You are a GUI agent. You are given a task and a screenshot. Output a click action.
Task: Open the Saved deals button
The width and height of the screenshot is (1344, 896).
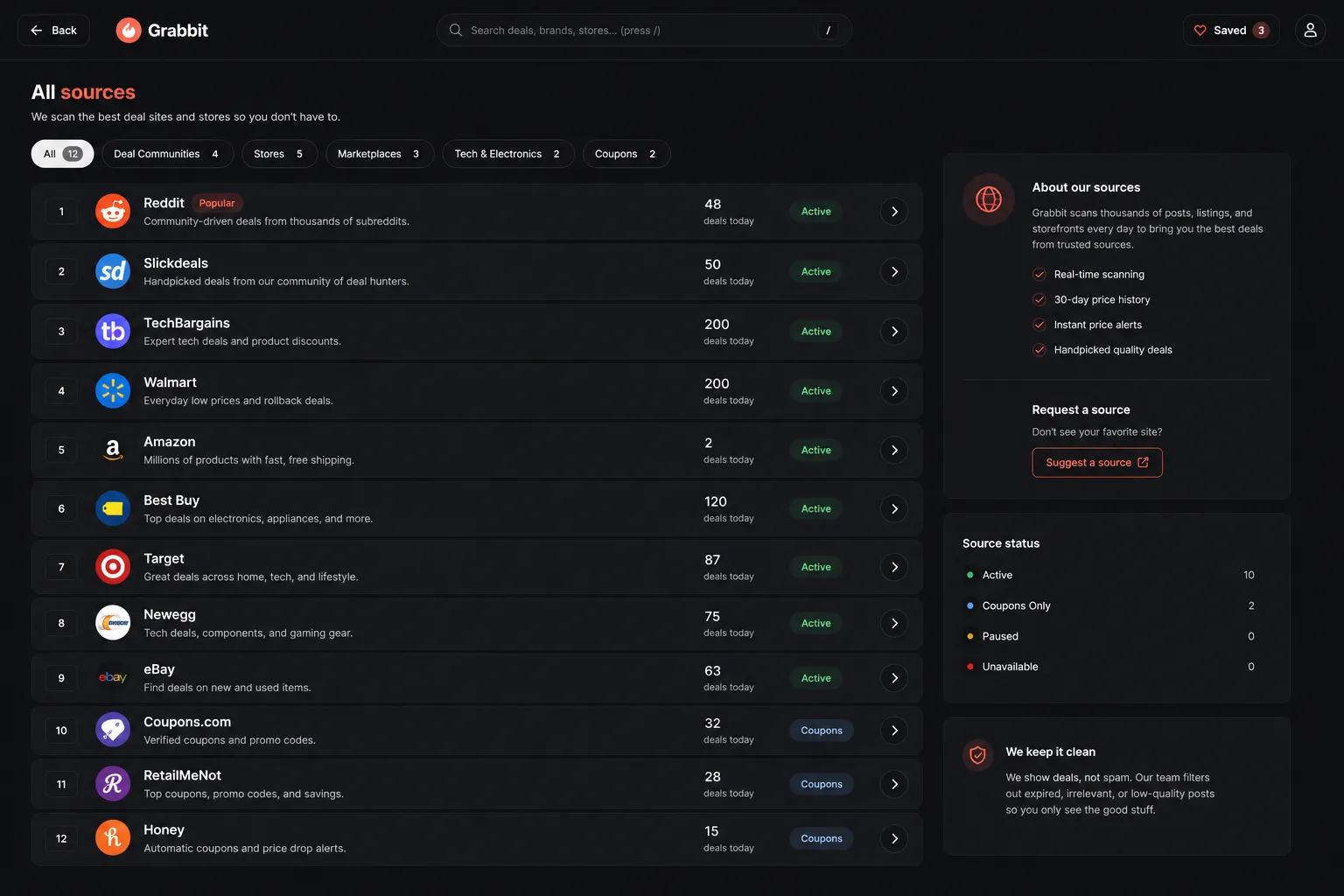(x=1231, y=31)
